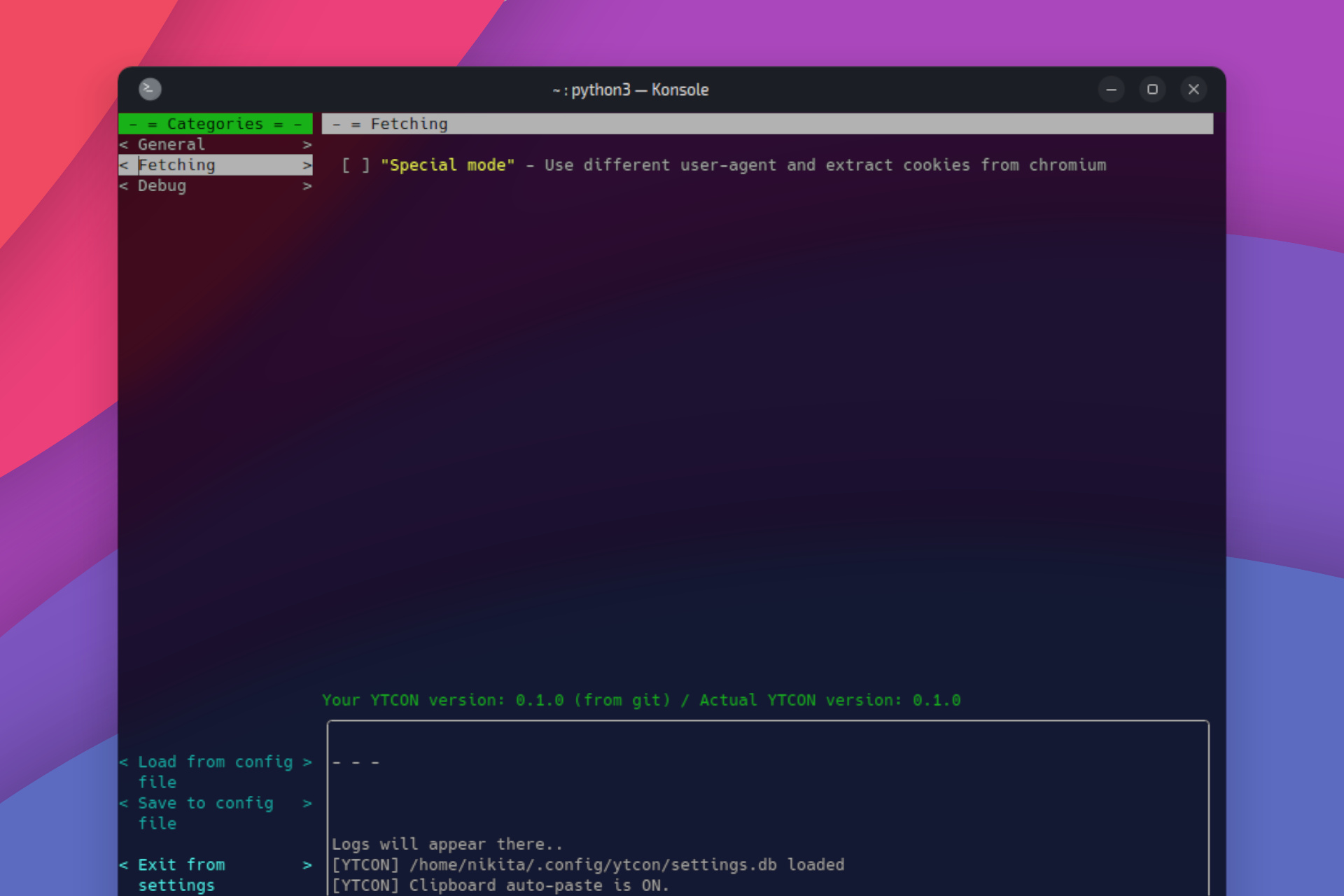The width and height of the screenshot is (1344, 896).
Task: Click left arrow before Debug
Action: click(124, 185)
